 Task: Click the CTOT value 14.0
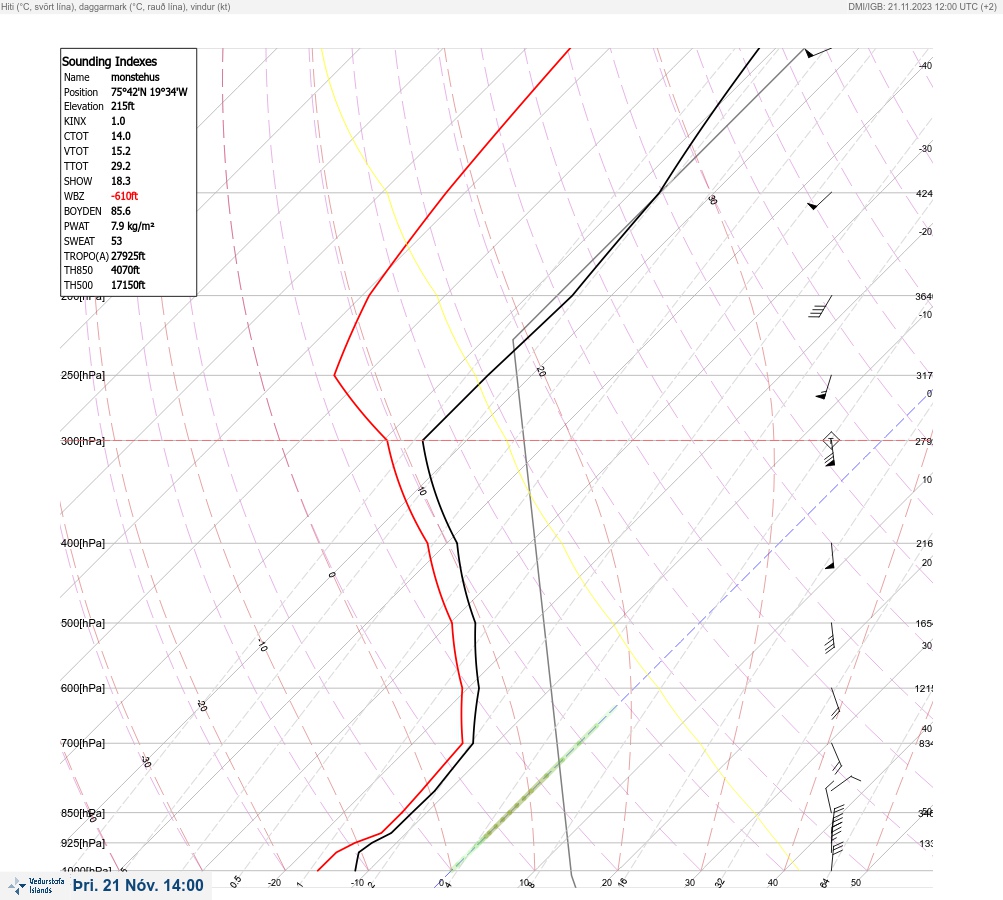121,136
